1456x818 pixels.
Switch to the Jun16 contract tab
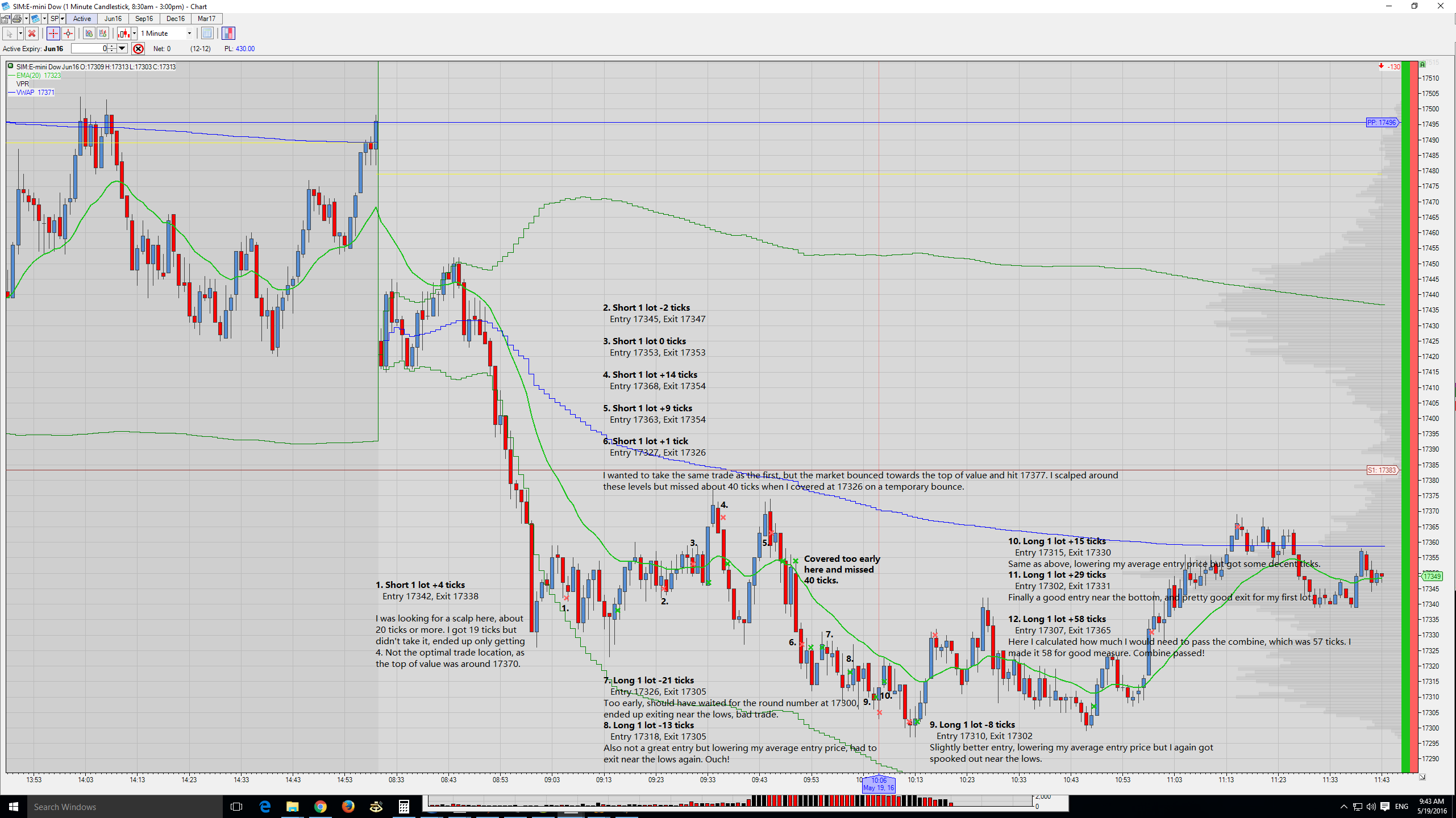tap(113, 19)
